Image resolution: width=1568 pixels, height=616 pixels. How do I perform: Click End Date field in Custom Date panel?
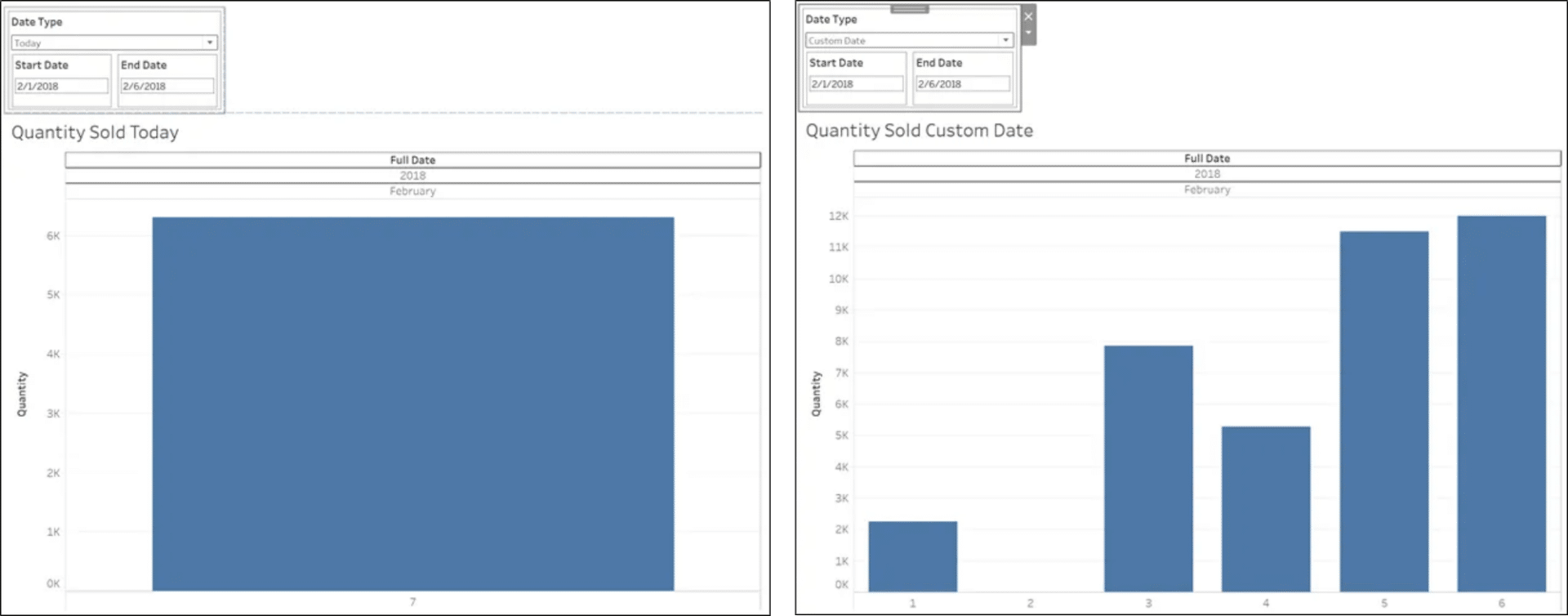pyautogui.click(x=962, y=83)
